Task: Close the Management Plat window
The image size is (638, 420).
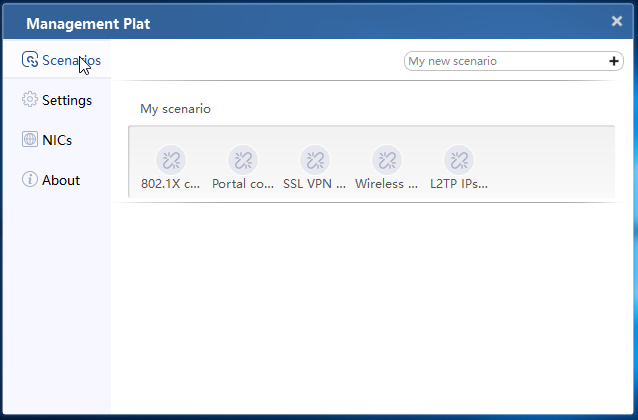Action: pyautogui.click(x=617, y=21)
